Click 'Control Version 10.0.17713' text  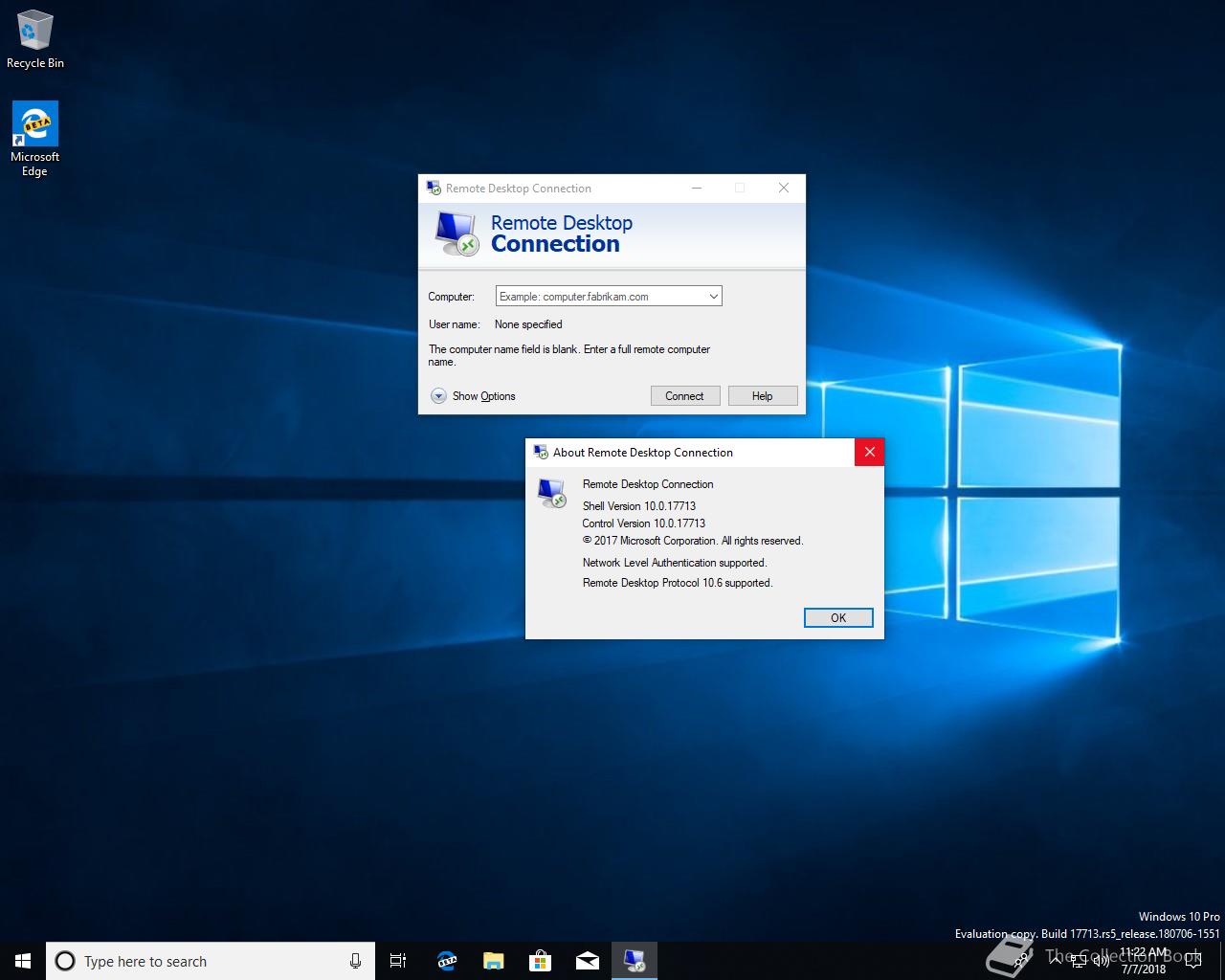[x=644, y=523]
